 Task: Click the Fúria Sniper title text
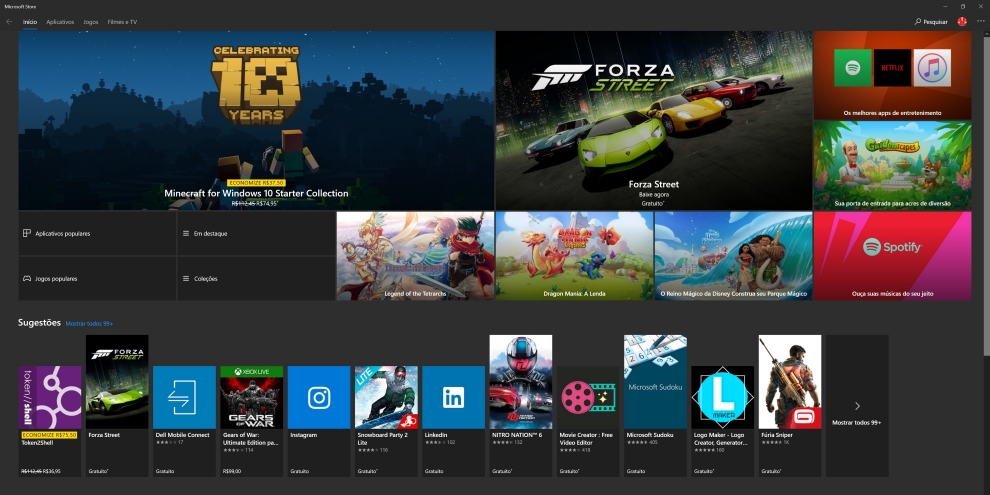coord(777,435)
